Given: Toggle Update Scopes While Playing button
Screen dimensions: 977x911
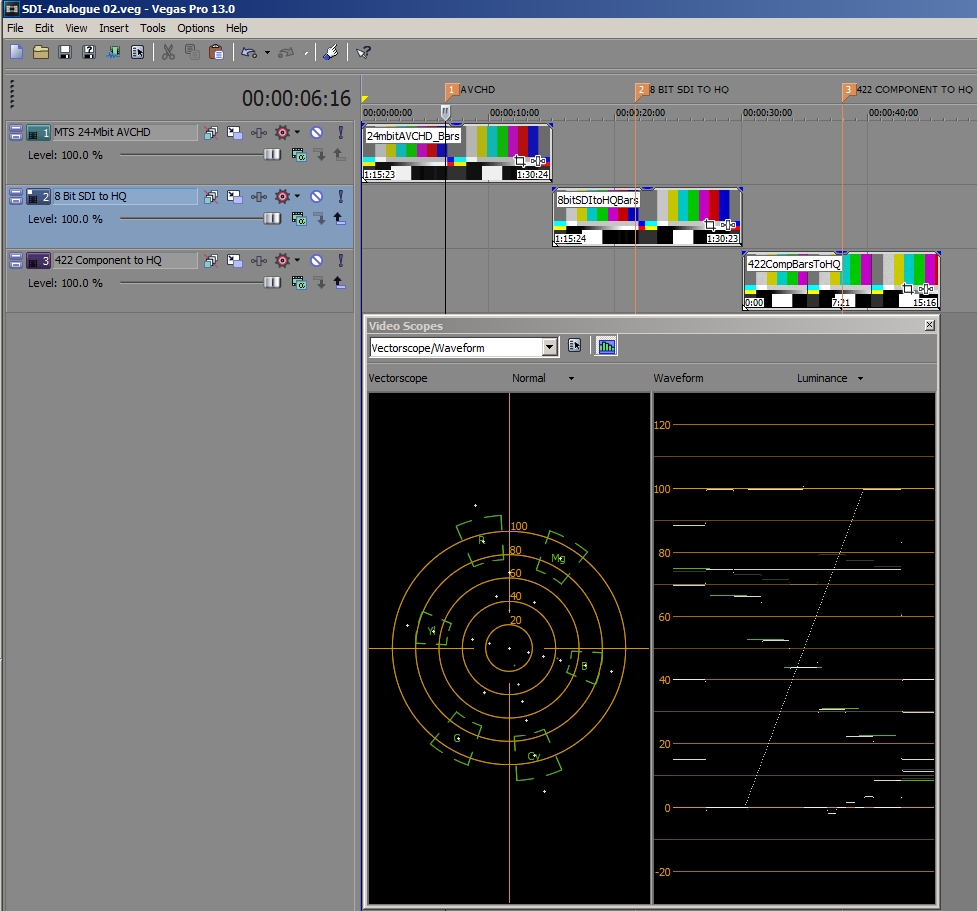Looking at the screenshot, I should click(x=606, y=346).
